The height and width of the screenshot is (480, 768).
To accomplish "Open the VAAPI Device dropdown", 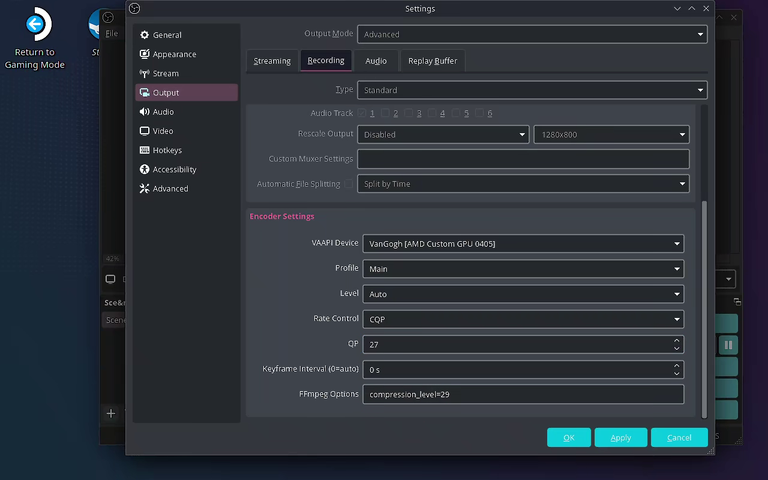I will click(x=523, y=244).
